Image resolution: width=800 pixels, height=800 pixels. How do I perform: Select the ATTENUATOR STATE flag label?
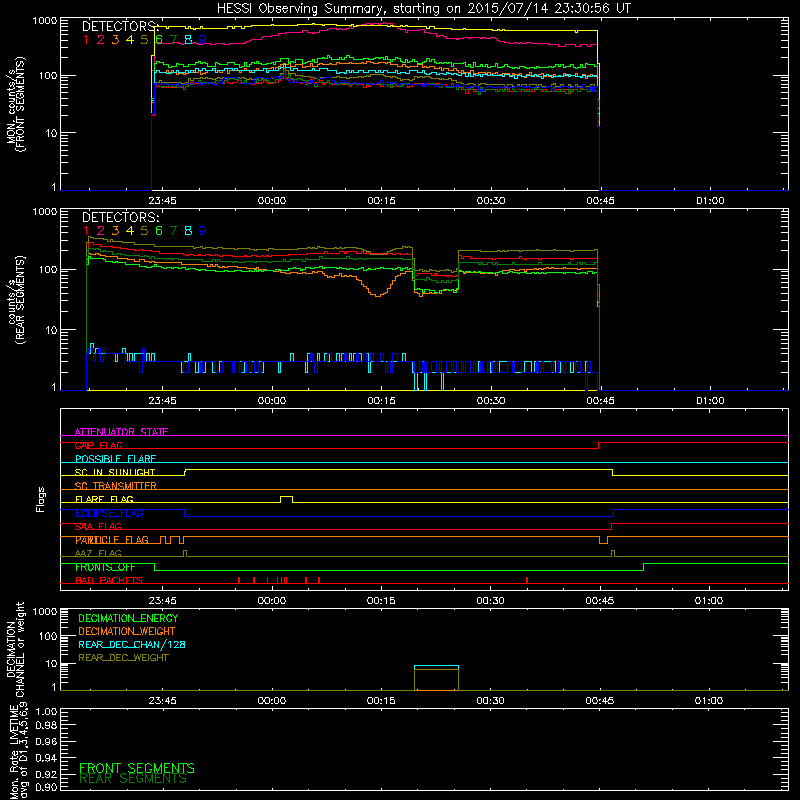coord(121,432)
